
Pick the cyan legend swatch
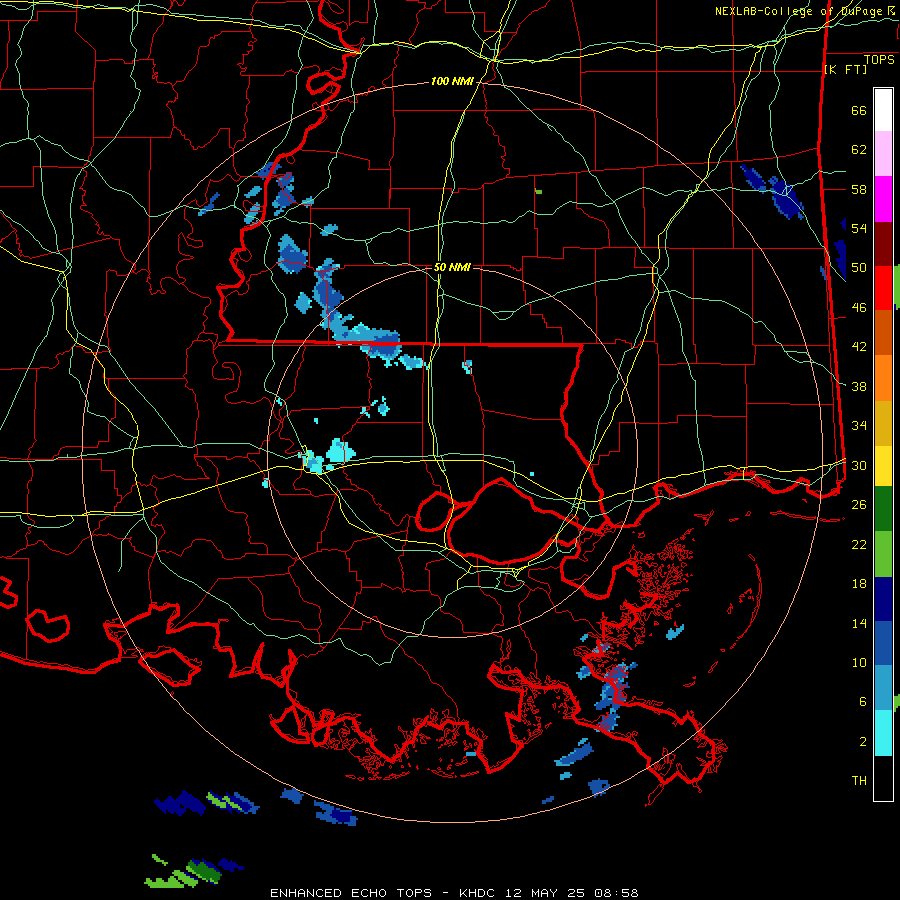coord(883,733)
